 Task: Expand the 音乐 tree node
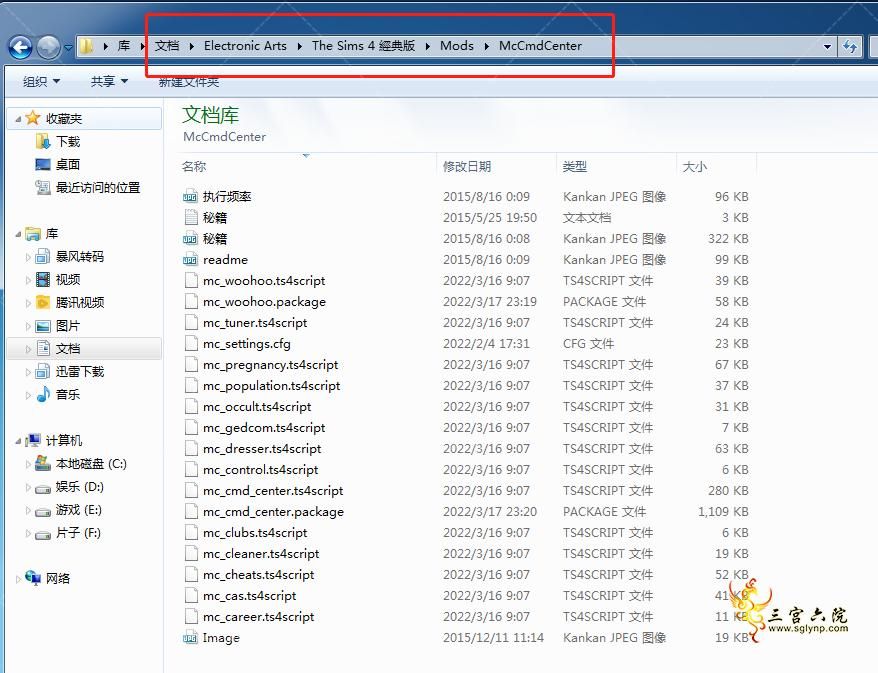coord(28,395)
